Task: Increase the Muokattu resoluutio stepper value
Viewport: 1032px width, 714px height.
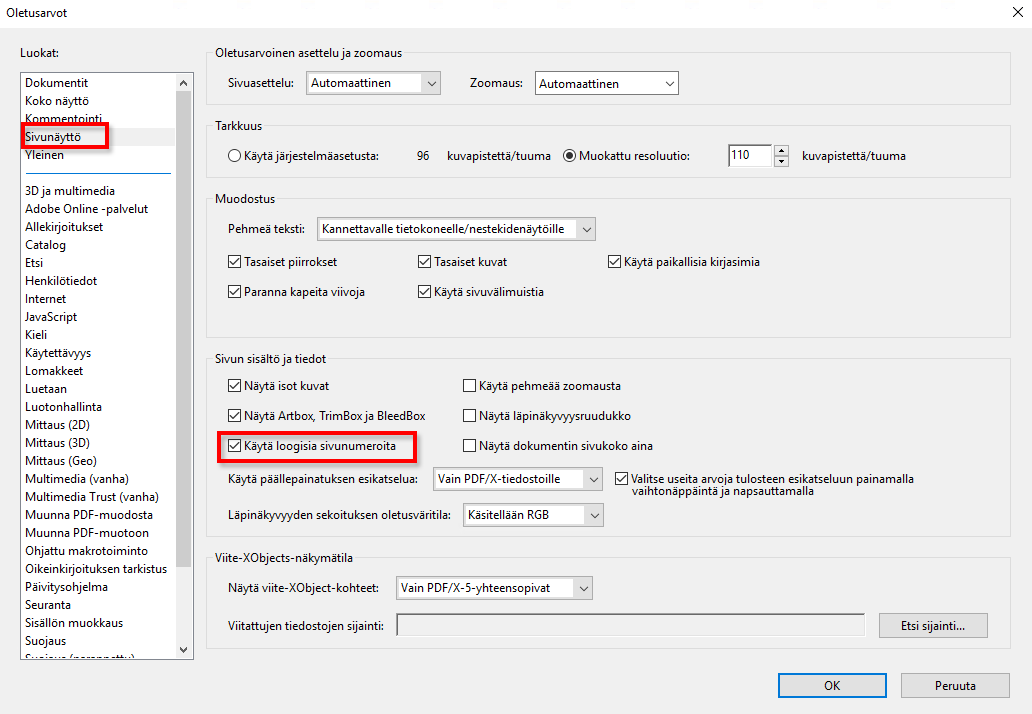Action: click(782, 151)
